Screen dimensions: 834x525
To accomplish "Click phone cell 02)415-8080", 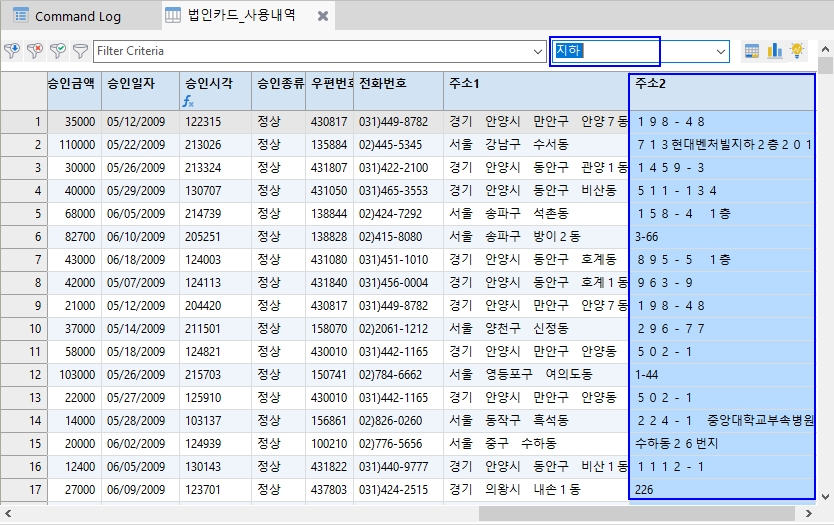I will point(398,237).
